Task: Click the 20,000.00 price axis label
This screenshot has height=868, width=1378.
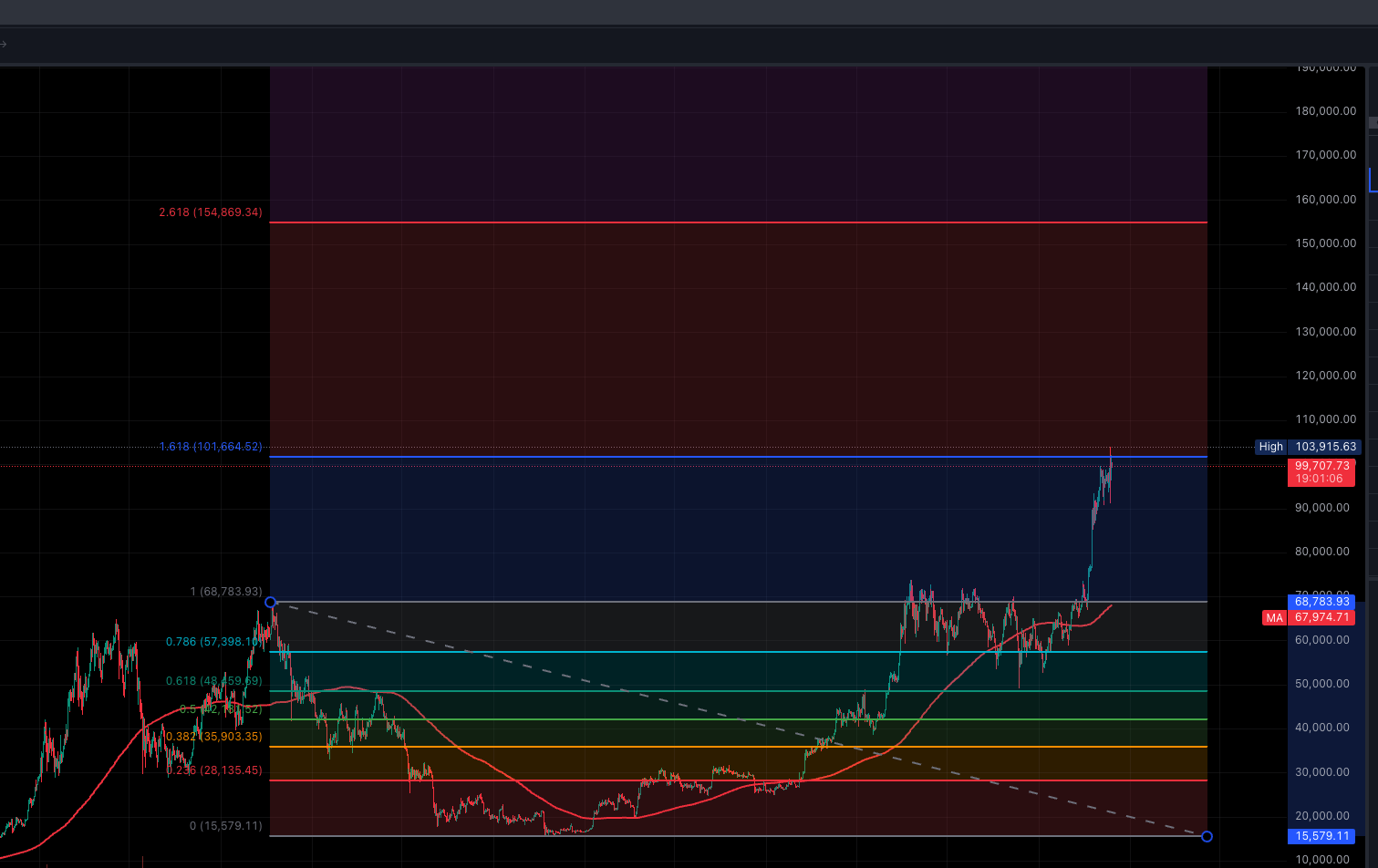Action: point(1322,816)
